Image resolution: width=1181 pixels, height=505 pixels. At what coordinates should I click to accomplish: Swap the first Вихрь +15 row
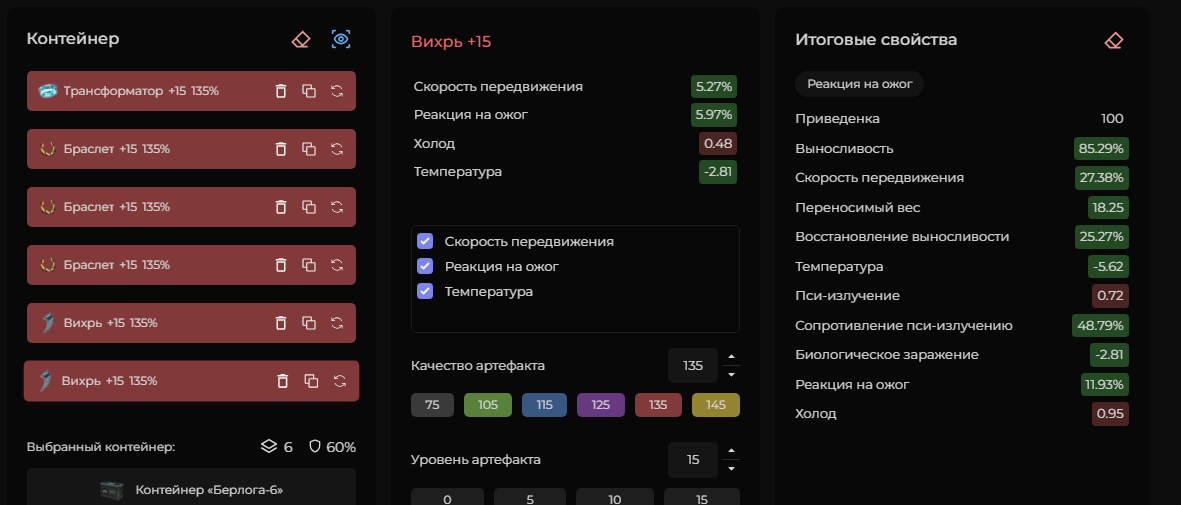pyautogui.click(x=337, y=323)
